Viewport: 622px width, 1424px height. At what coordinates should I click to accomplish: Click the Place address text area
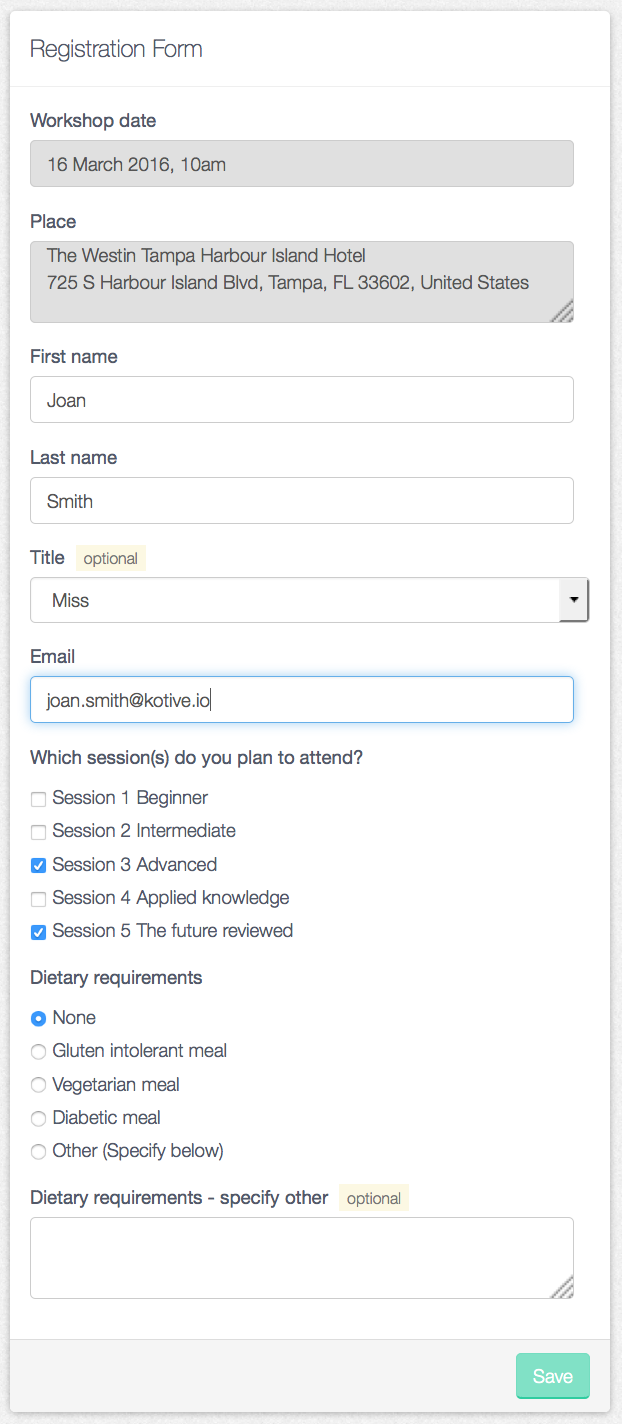click(302, 282)
